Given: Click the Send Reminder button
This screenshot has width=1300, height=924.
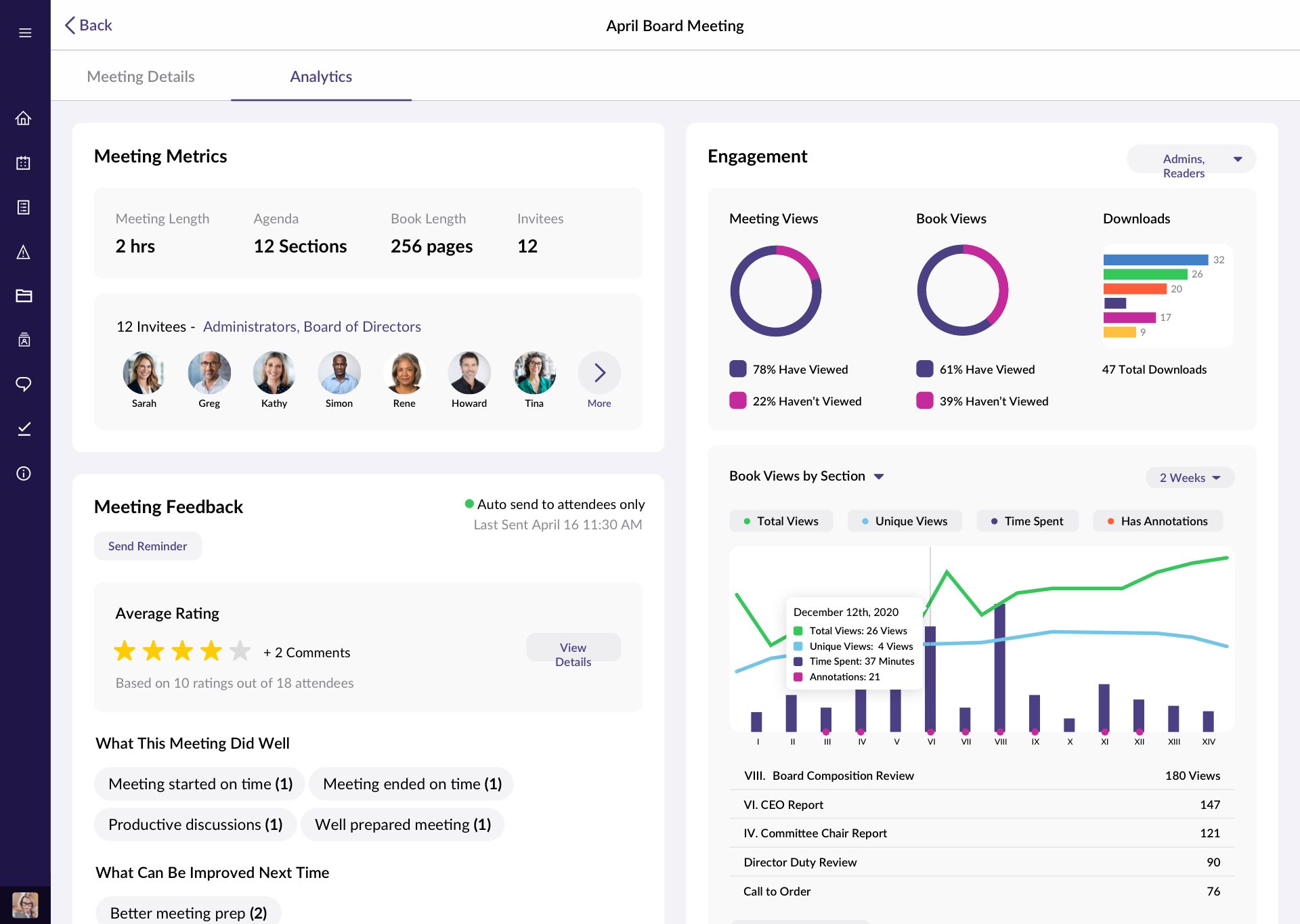Looking at the screenshot, I should 148,546.
